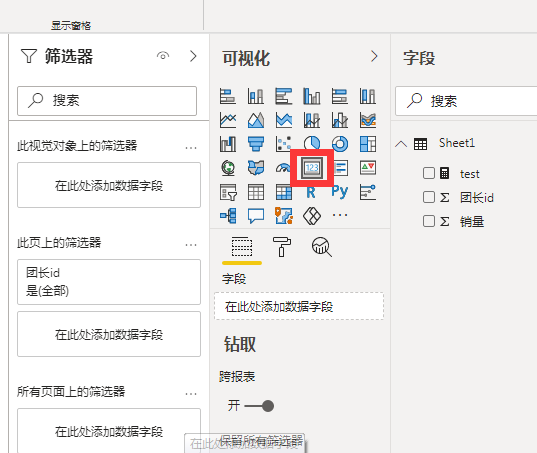This screenshot has width=537, height=453.
Task: Toggle the 跨报表 switch
Action: click(259, 406)
